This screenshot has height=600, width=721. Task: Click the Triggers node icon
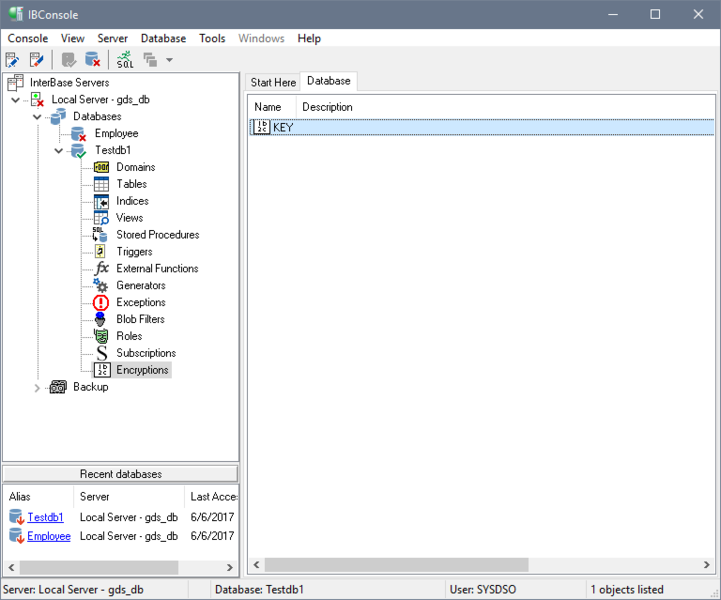pyautogui.click(x=100, y=251)
